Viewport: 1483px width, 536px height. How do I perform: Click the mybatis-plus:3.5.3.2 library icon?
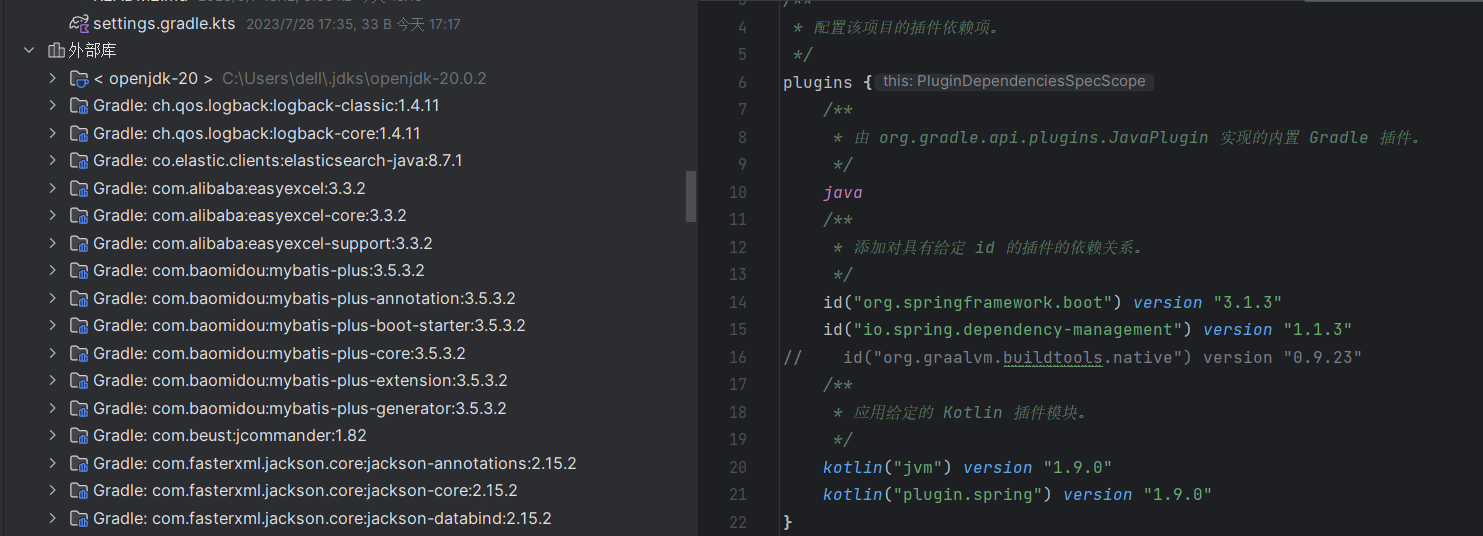click(79, 270)
